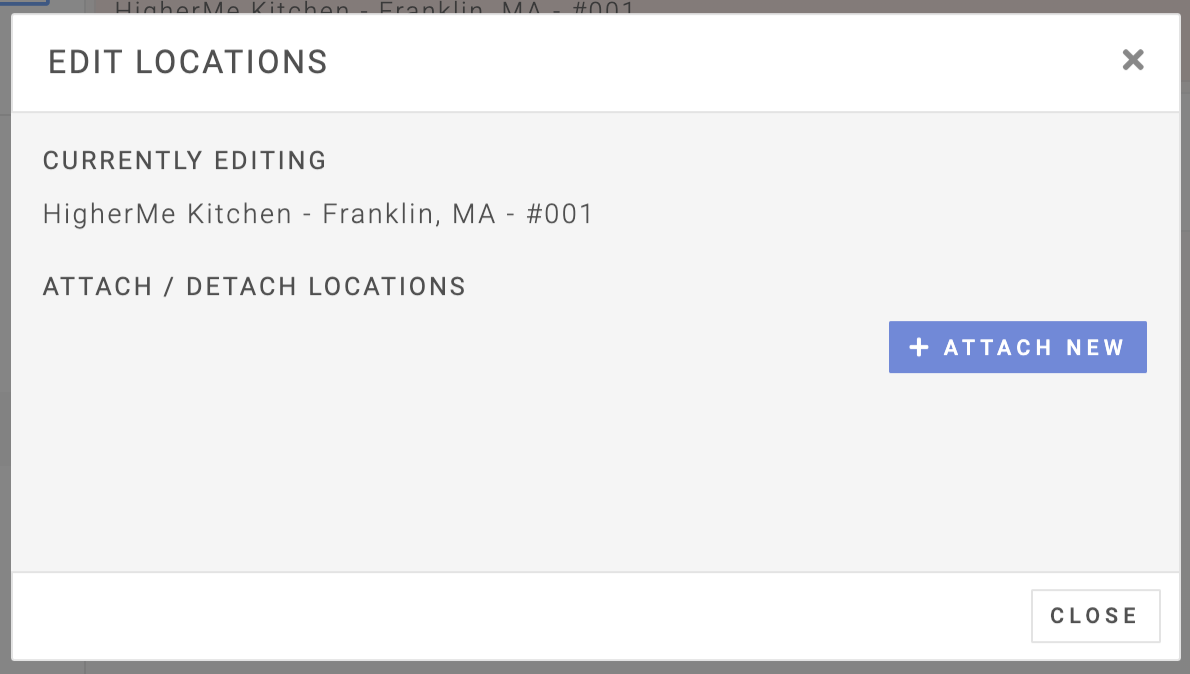This screenshot has width=1190, height=674.
Task: Click blank header space beside the title
Action: [700, 62]
